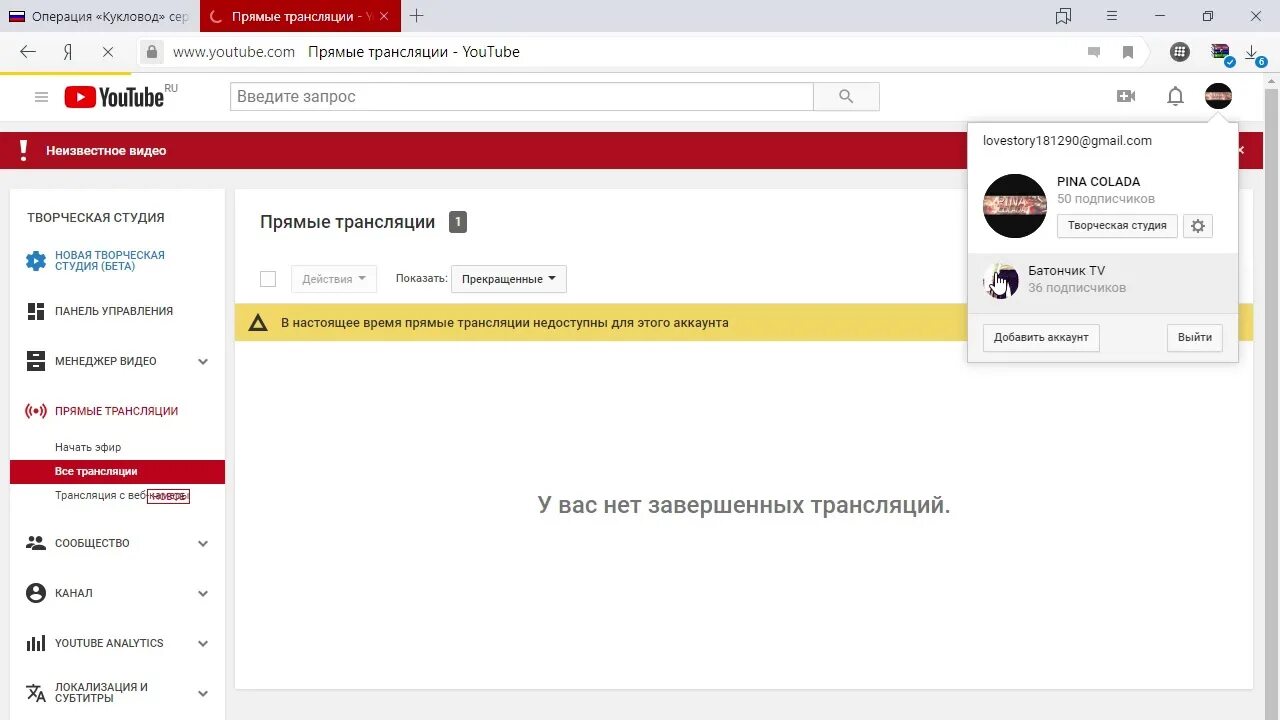Expand the Канал section chevron
The height and width of the screenshot is (720, 1280).
(203, 594)
